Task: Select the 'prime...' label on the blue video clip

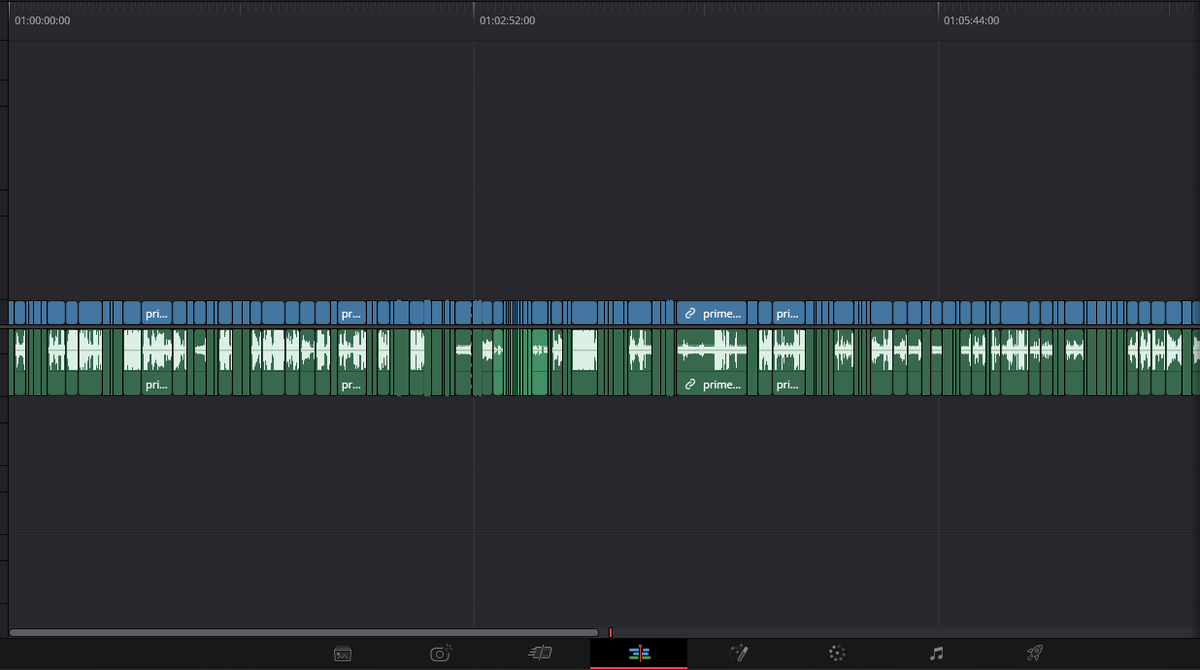Action: pyautogui.click(x=722, y=314)
